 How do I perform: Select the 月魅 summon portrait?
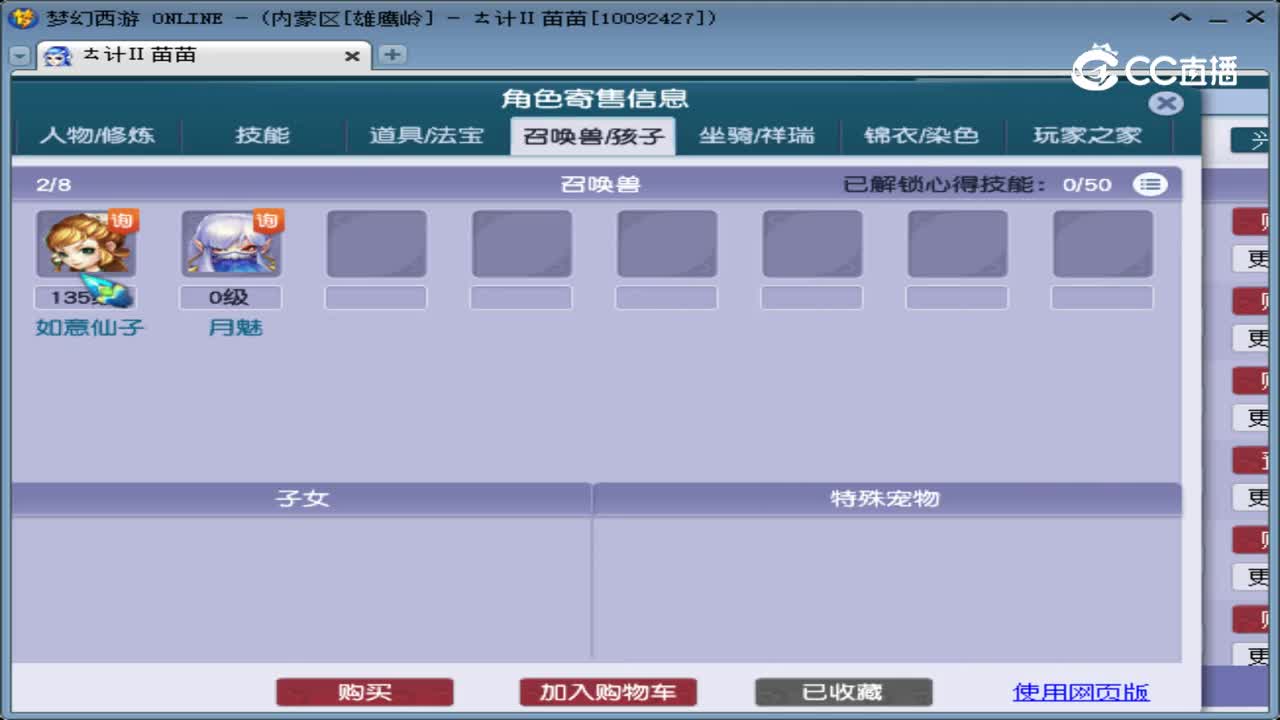tap(231, 244)
